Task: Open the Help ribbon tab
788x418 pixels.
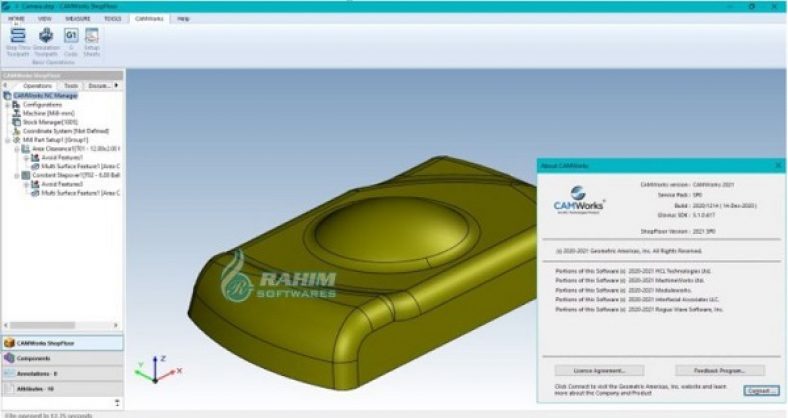Action: [x=183, y=19]
